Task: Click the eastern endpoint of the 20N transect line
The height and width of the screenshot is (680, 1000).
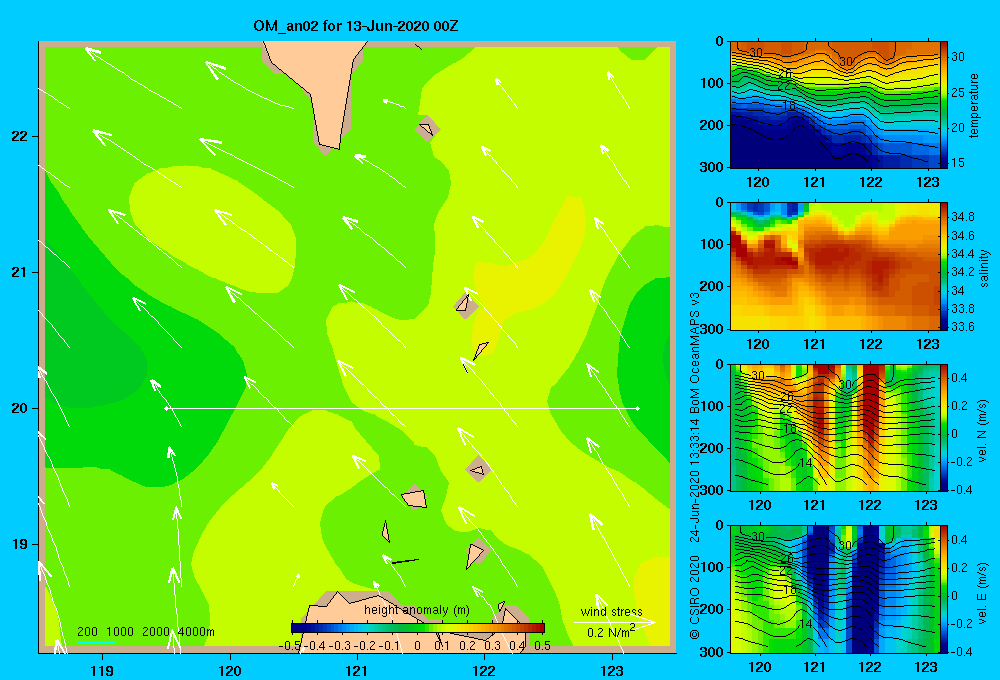Action: click(x=637, y=408)
